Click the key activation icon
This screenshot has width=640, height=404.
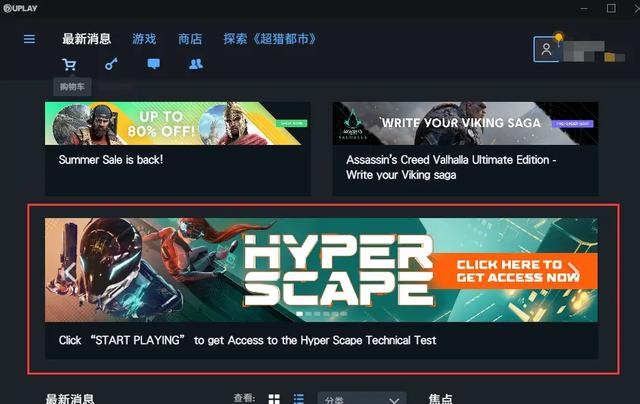111,64
